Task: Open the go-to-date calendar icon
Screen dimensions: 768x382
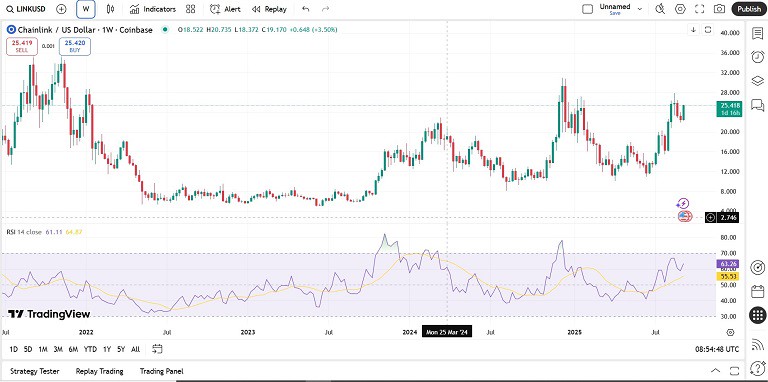Action: coord(157,349)
